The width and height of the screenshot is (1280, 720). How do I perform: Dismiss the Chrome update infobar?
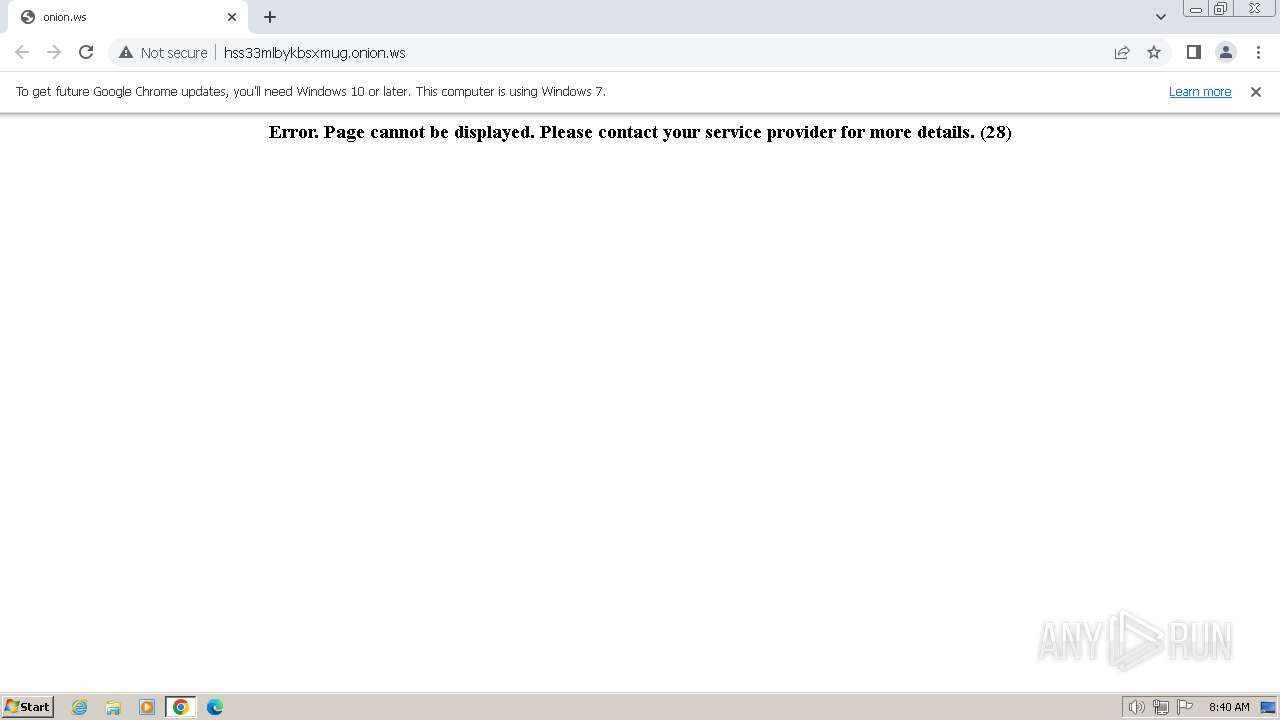coord(1256,91)
